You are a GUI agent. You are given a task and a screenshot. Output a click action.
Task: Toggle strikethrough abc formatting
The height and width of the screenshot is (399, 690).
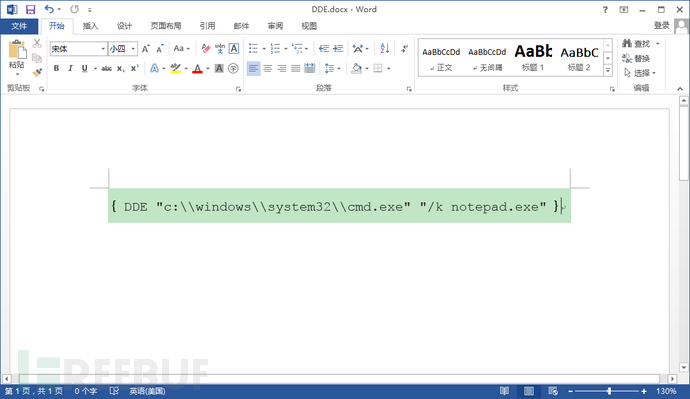click(106, 68)
